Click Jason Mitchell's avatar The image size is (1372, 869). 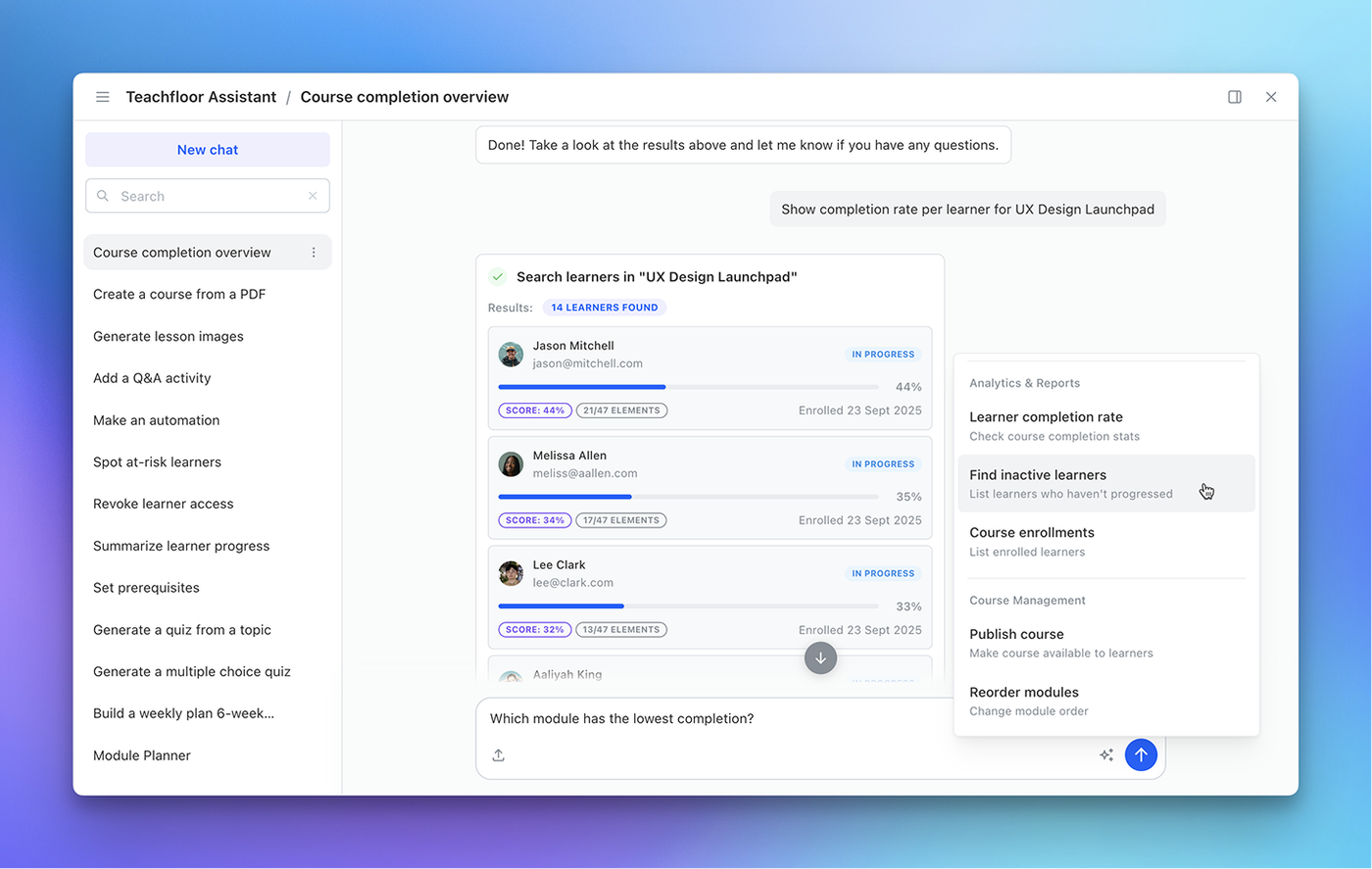tap(511, 355)
